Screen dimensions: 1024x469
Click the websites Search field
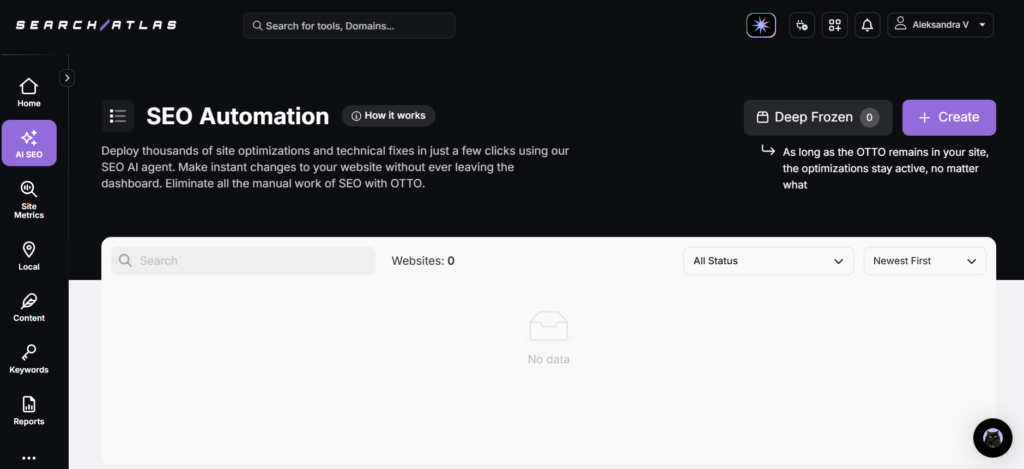click(243, 261)
